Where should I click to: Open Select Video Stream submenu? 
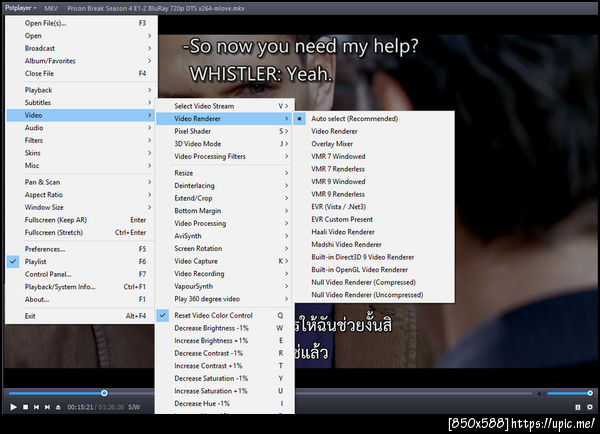click(225, 106)
